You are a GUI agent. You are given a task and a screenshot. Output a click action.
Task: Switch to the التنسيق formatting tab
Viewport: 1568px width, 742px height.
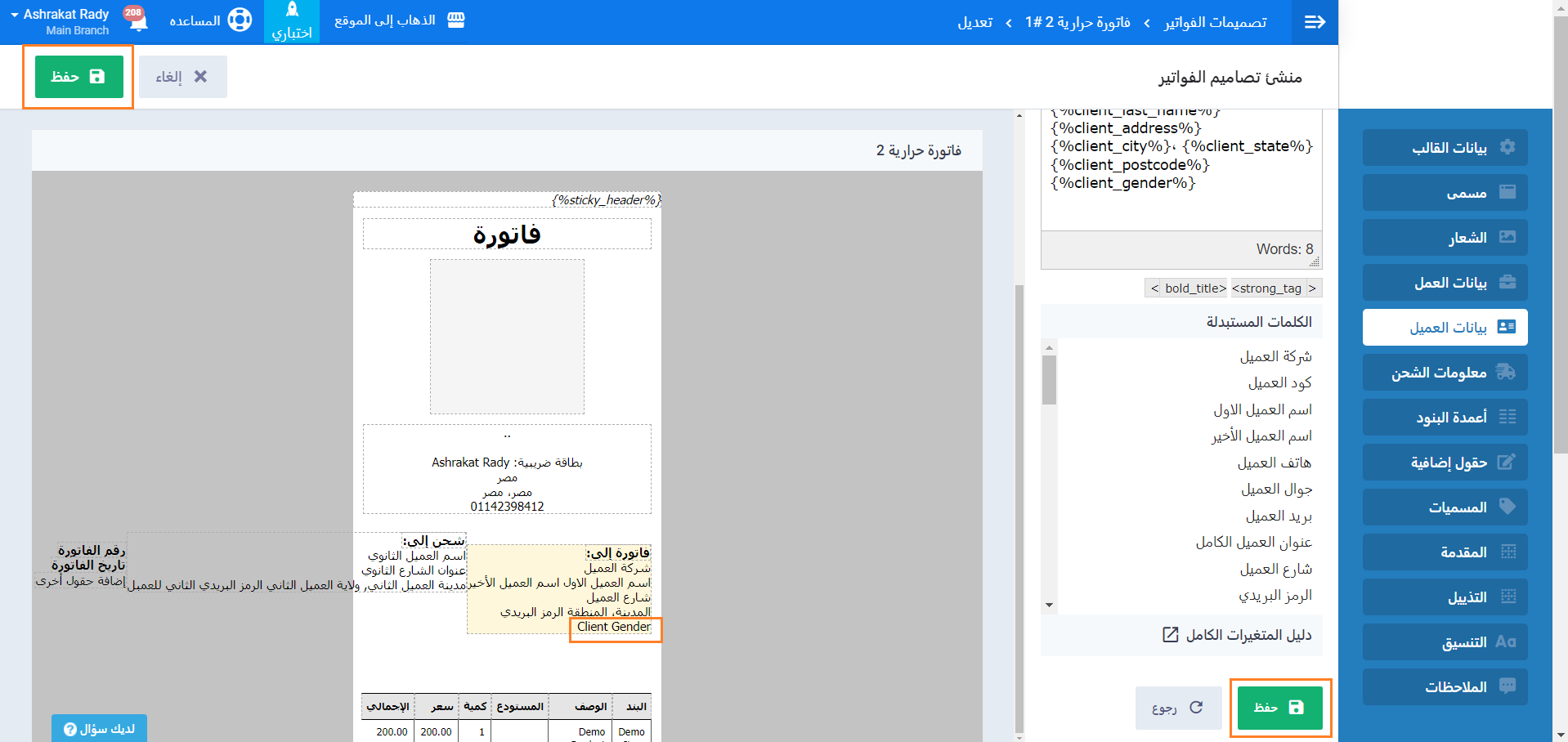coord(1445,641)
